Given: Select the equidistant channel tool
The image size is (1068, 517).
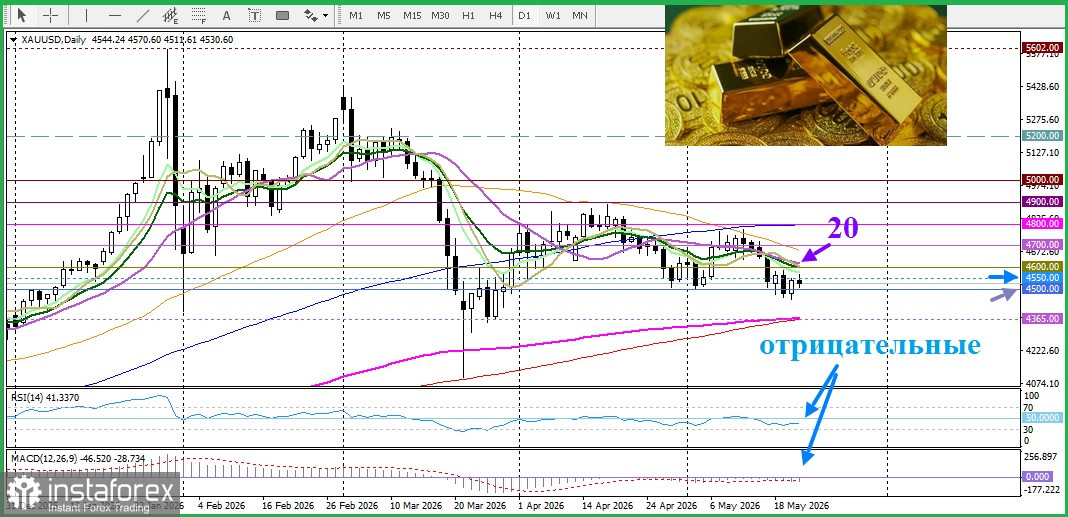Looking at the screenshot, I should (x=170, y=15).
